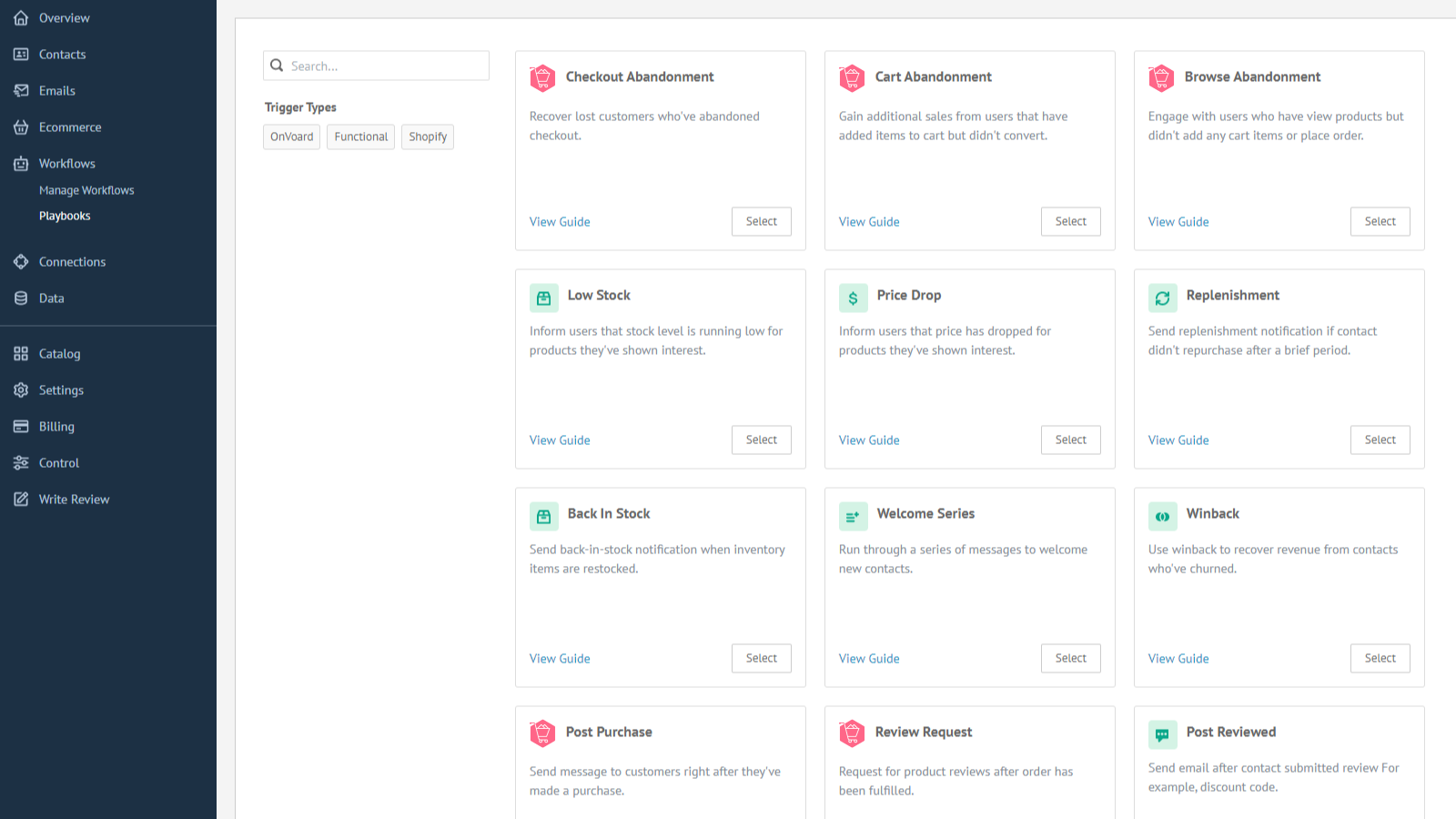Image resolution: width=1456 pixels, height=819 pixels.
Task: View Guide for Price Drop
Action: (x=869, y=440)
